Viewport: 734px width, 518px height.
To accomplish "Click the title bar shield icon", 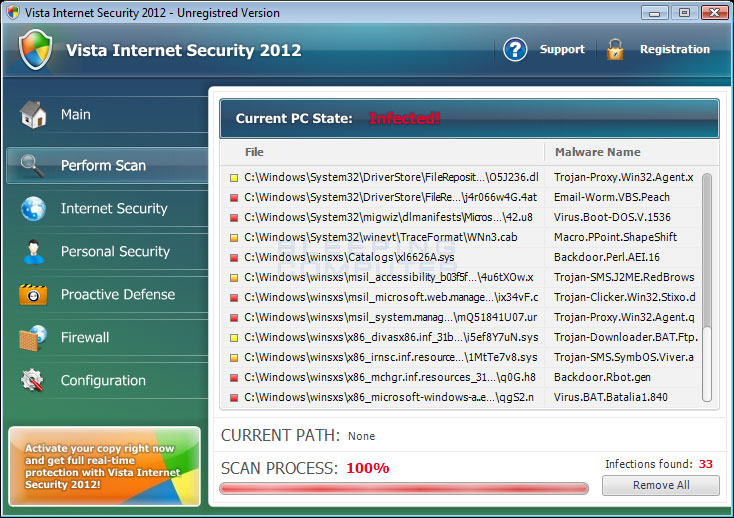I will point(13,12).
